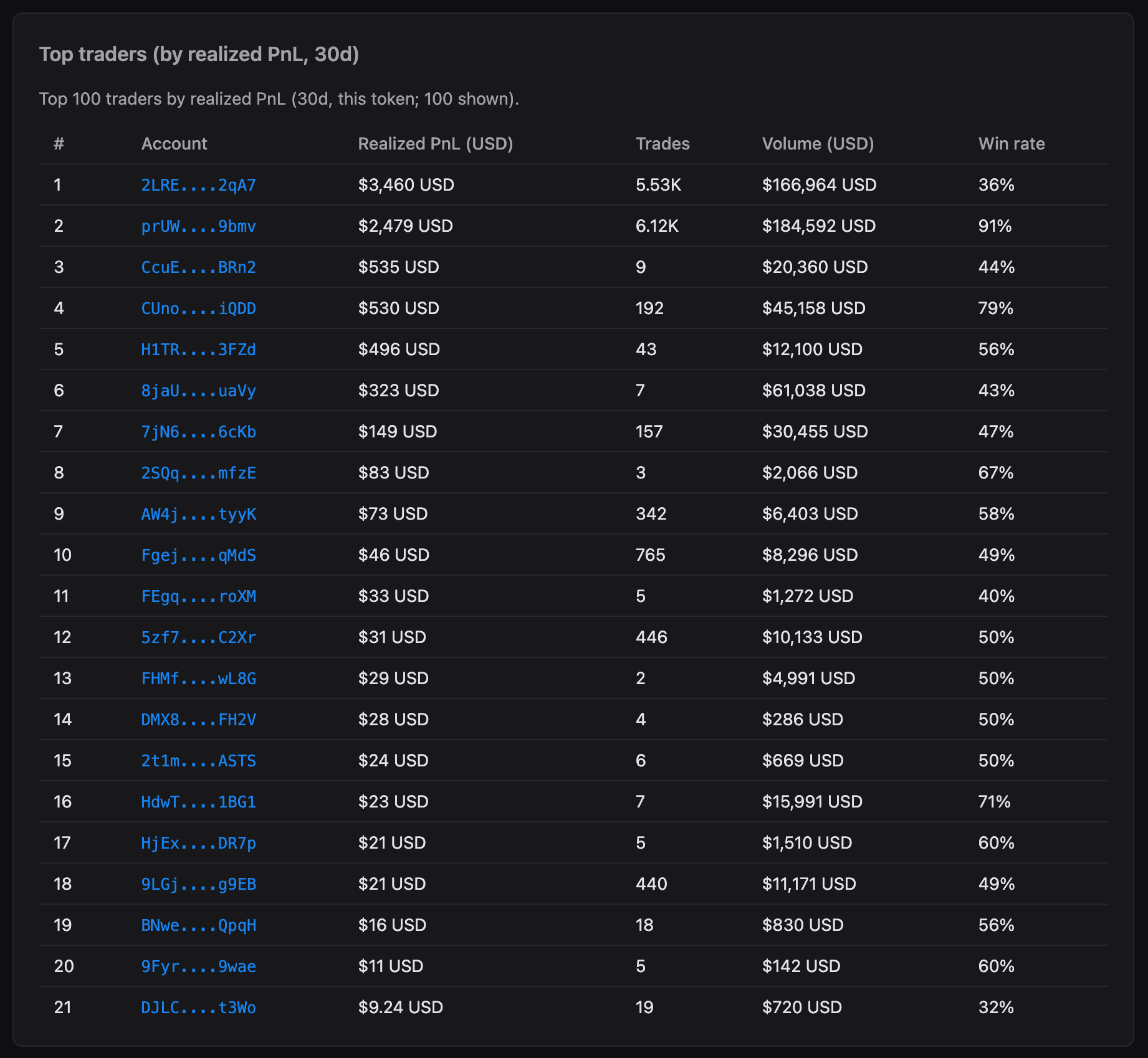Click the Account column header
This screenshot has height=1058, width=1148.
(174, 144)
